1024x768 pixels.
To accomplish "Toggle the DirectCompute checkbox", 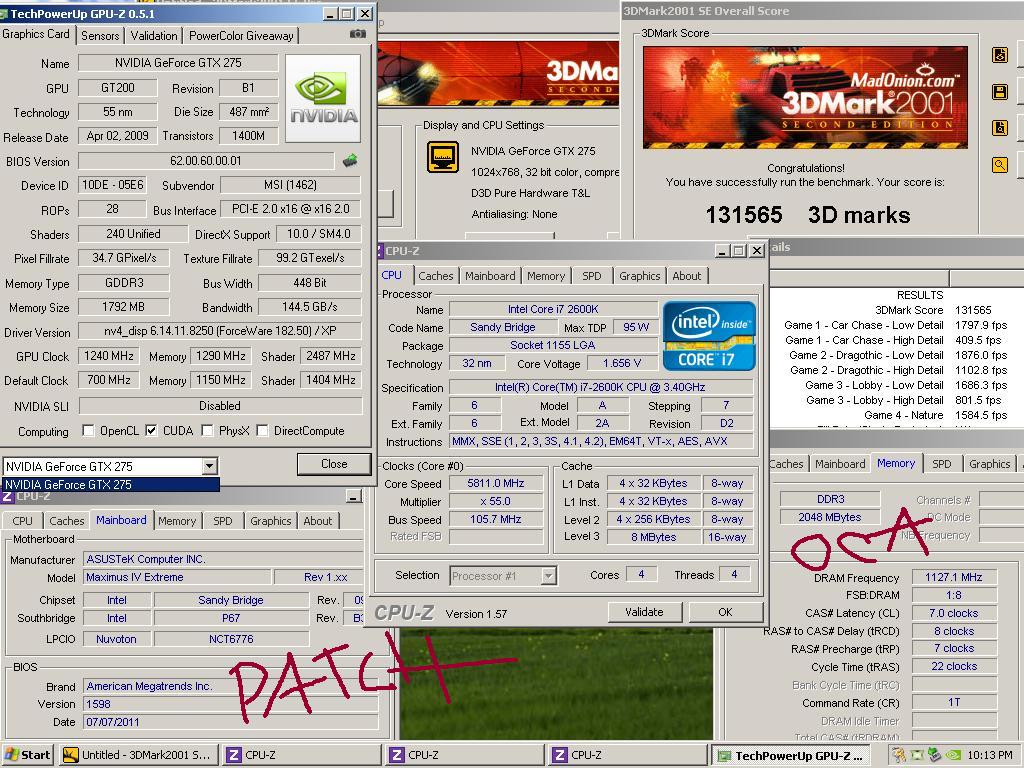I will coord(262,431).
